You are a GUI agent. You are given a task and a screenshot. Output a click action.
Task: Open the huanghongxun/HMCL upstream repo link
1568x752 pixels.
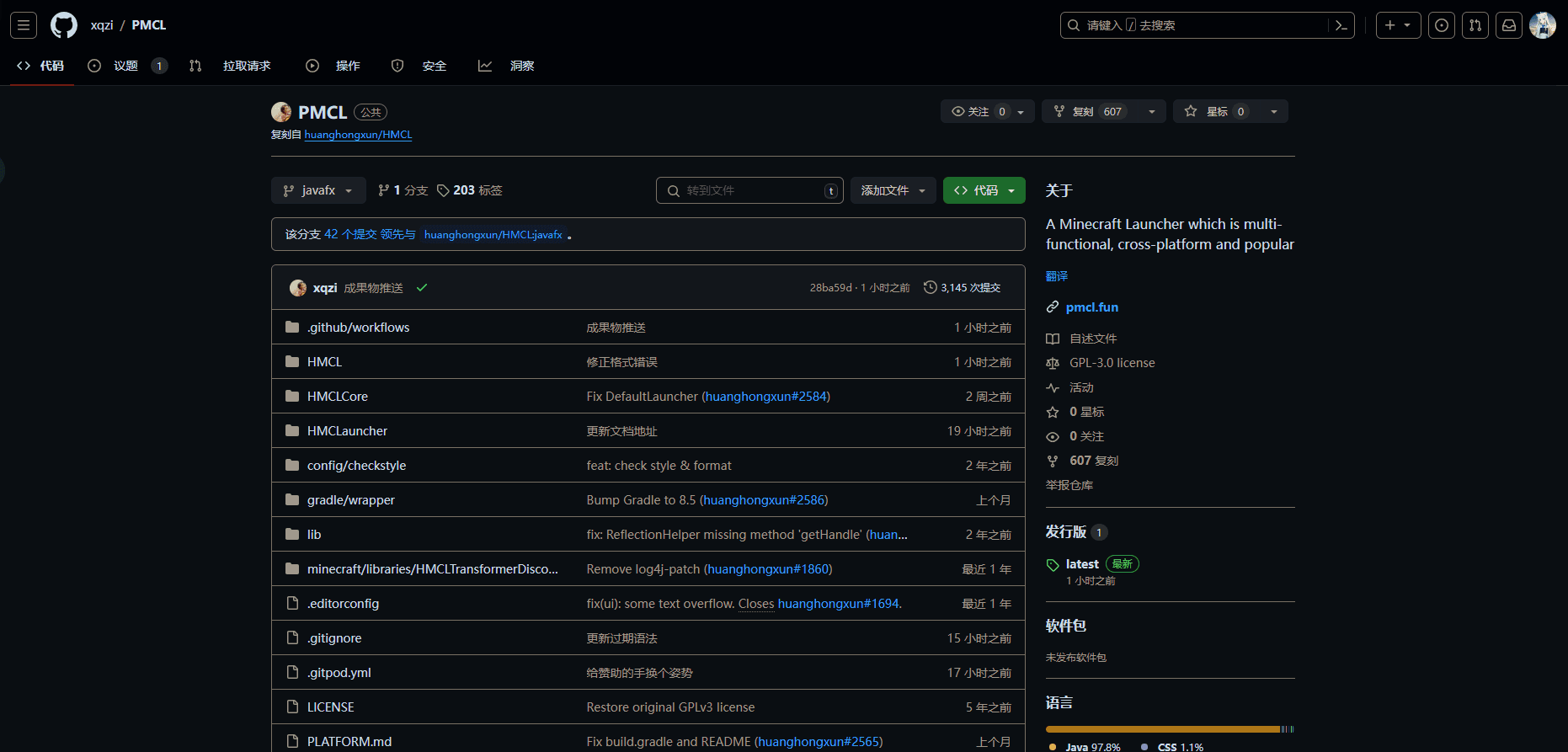(358, 135)
